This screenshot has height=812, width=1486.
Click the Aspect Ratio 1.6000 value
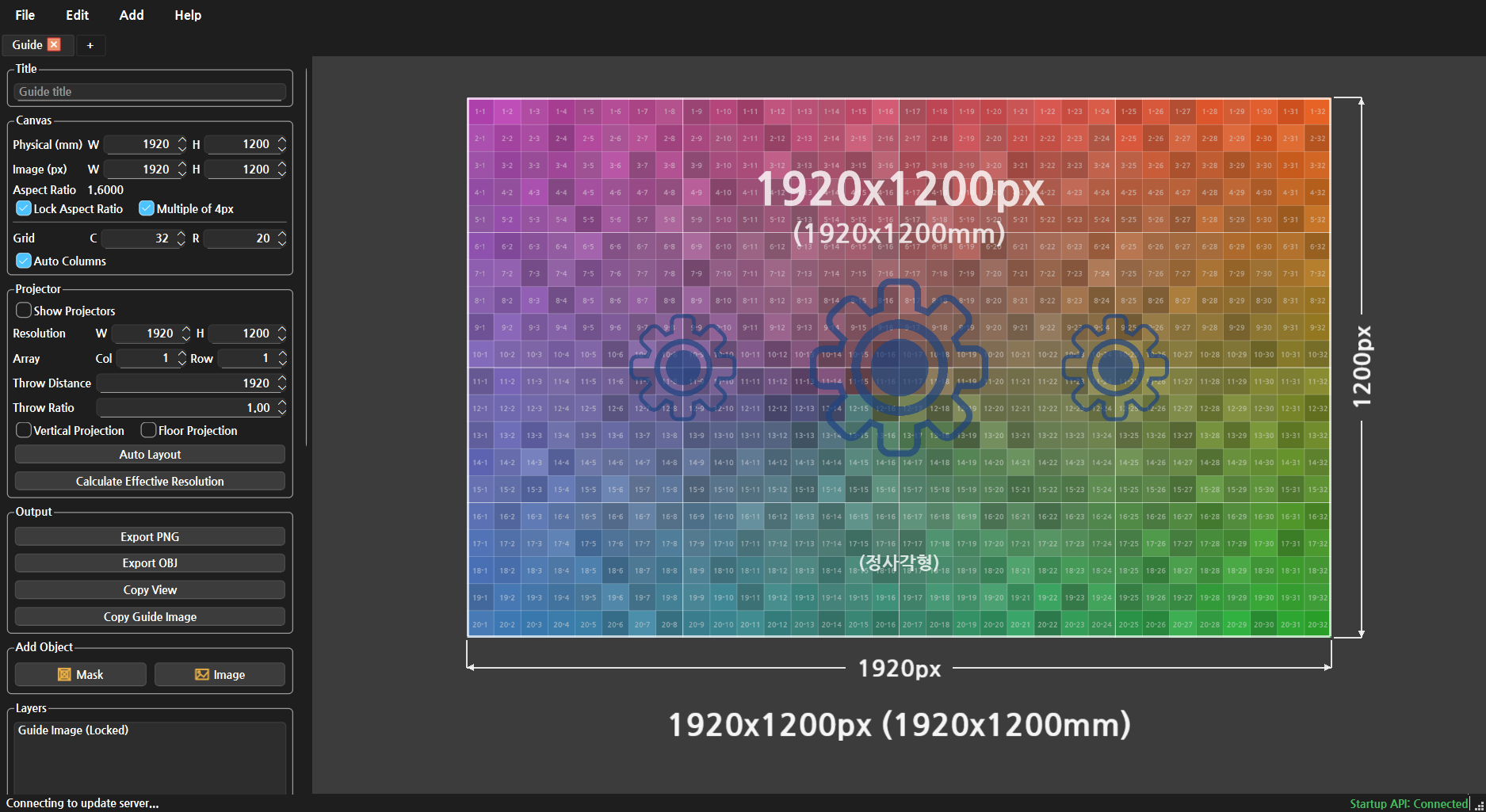[x=105, y=189]
